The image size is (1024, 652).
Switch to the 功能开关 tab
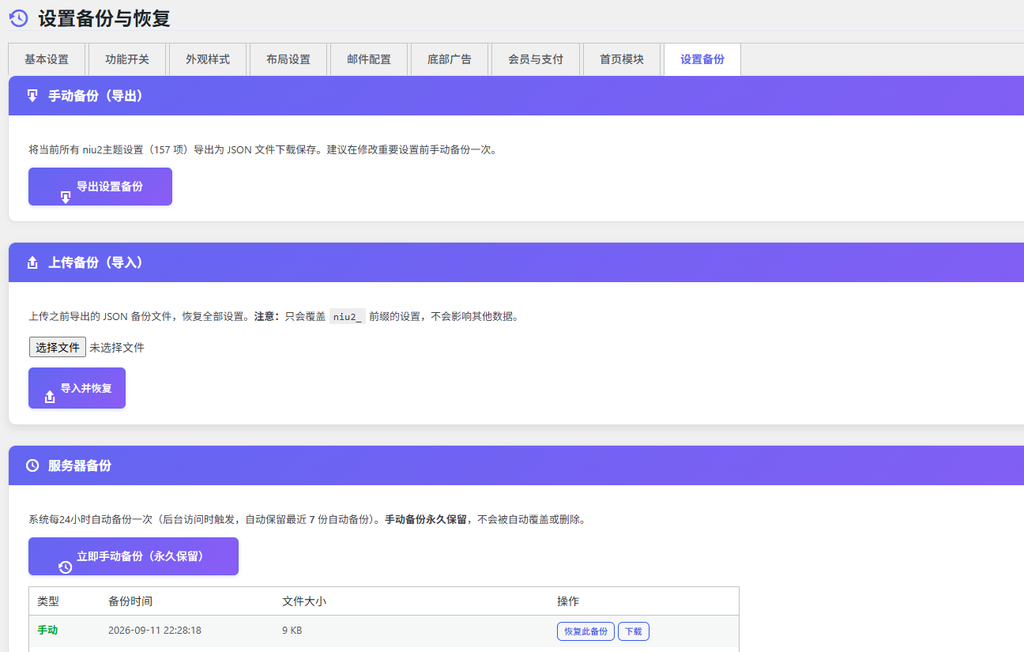click(127, 59)
